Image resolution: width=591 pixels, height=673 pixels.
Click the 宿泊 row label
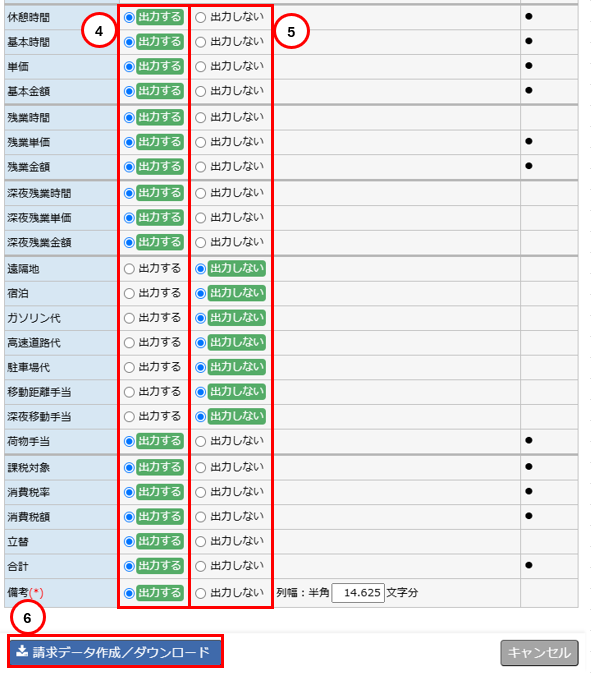(x=18, y=294)
